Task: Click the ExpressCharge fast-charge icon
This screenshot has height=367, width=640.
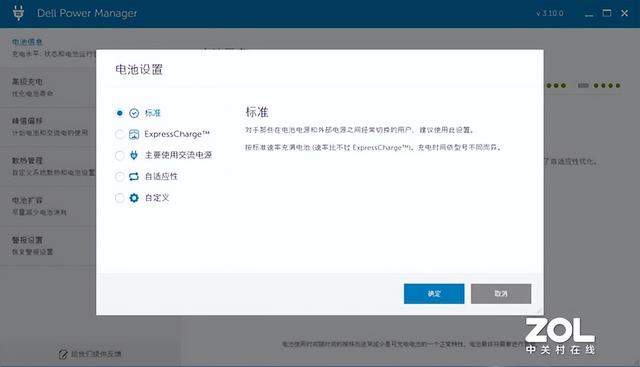Action: point(134,134)
